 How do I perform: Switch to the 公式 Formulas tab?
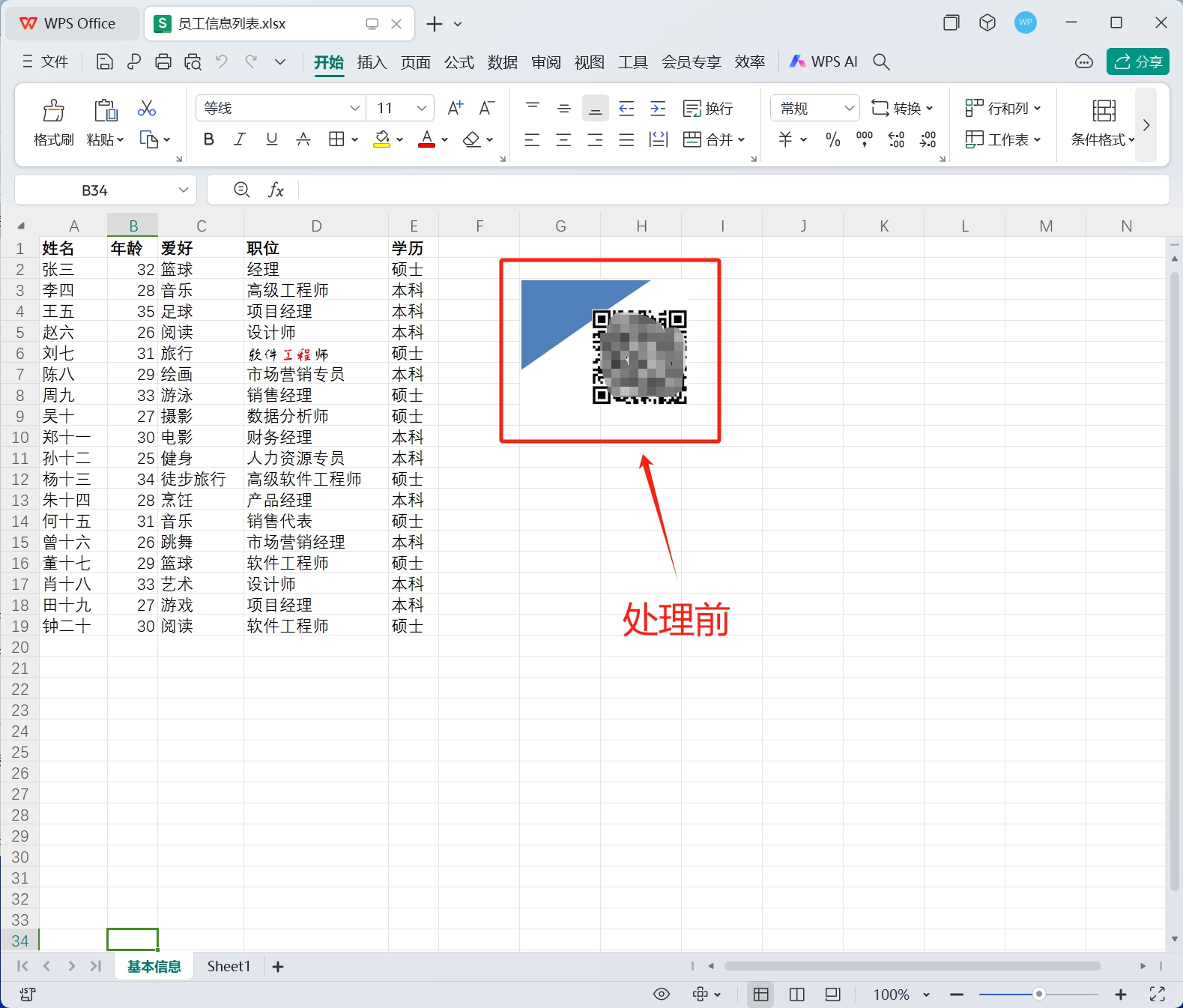pyautogui.click(x=459, y=62)
